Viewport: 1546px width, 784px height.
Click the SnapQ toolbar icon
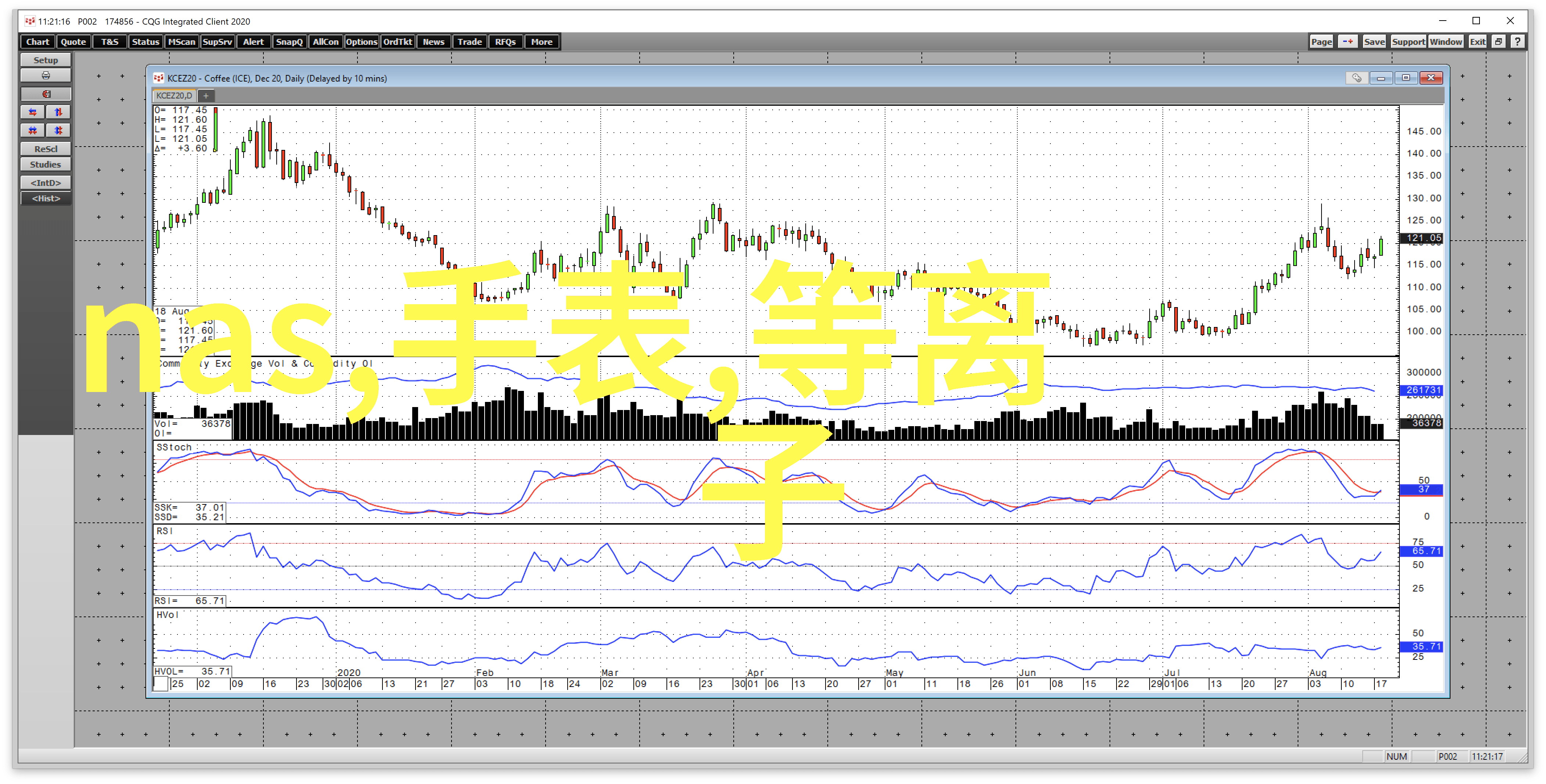pyautogui.click(x=289, y=41)
